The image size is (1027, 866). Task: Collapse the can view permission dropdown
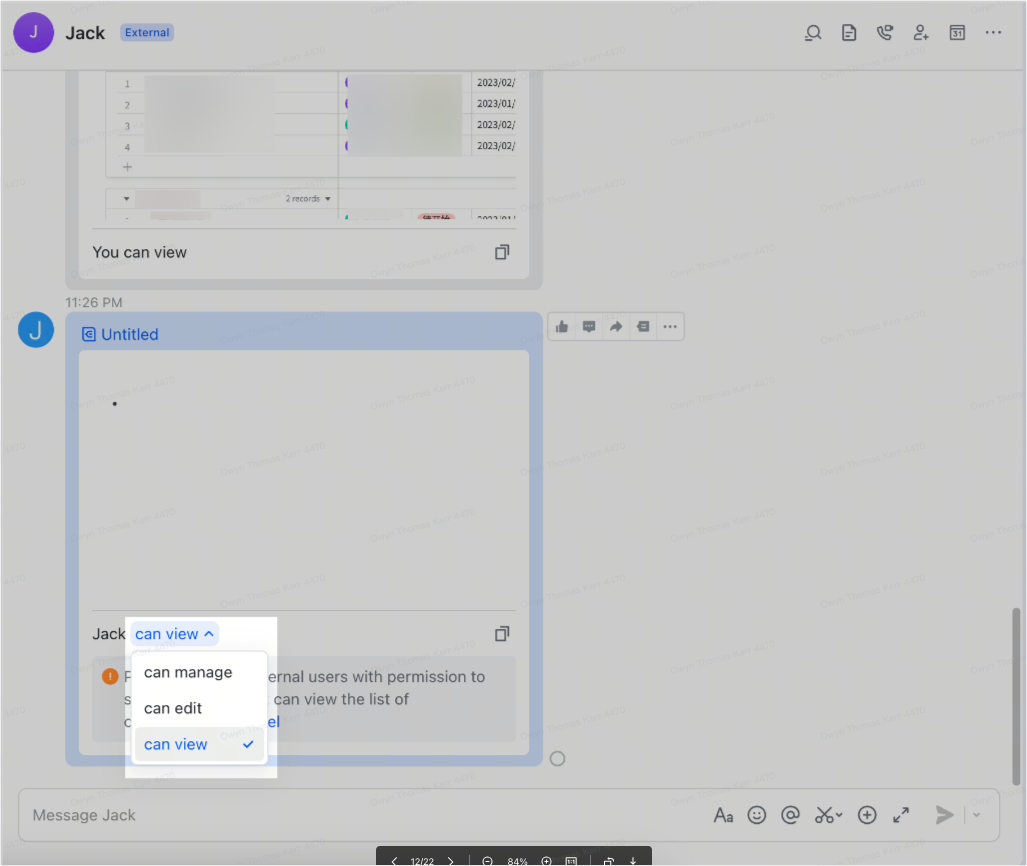click(x=174, y=633)
